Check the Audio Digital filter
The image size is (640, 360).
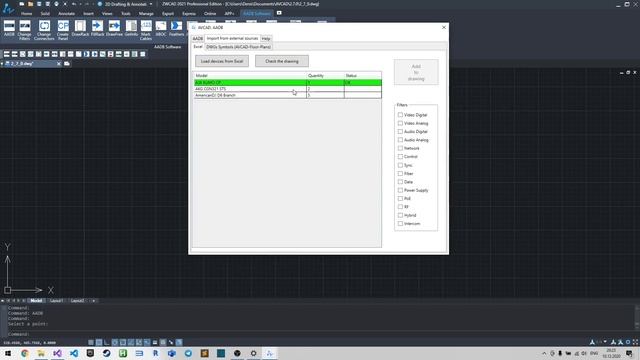point(400,131)
